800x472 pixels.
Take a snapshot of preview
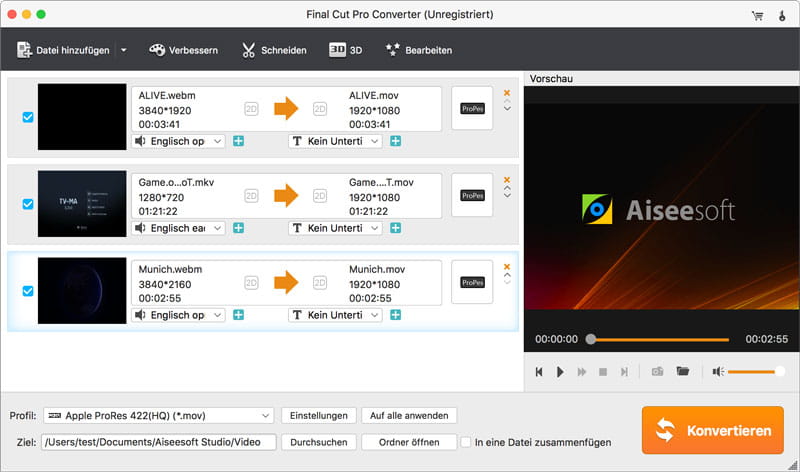(658, 371)
